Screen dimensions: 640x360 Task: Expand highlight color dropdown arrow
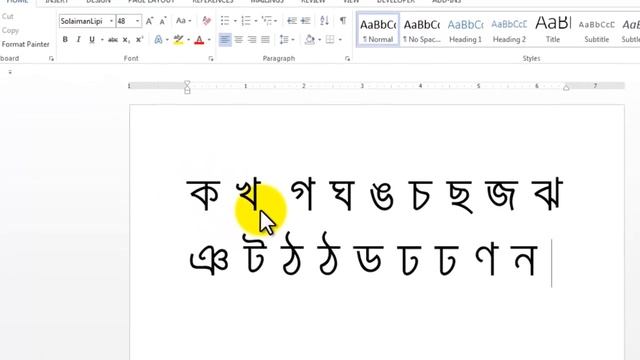(x=189, y=40)
